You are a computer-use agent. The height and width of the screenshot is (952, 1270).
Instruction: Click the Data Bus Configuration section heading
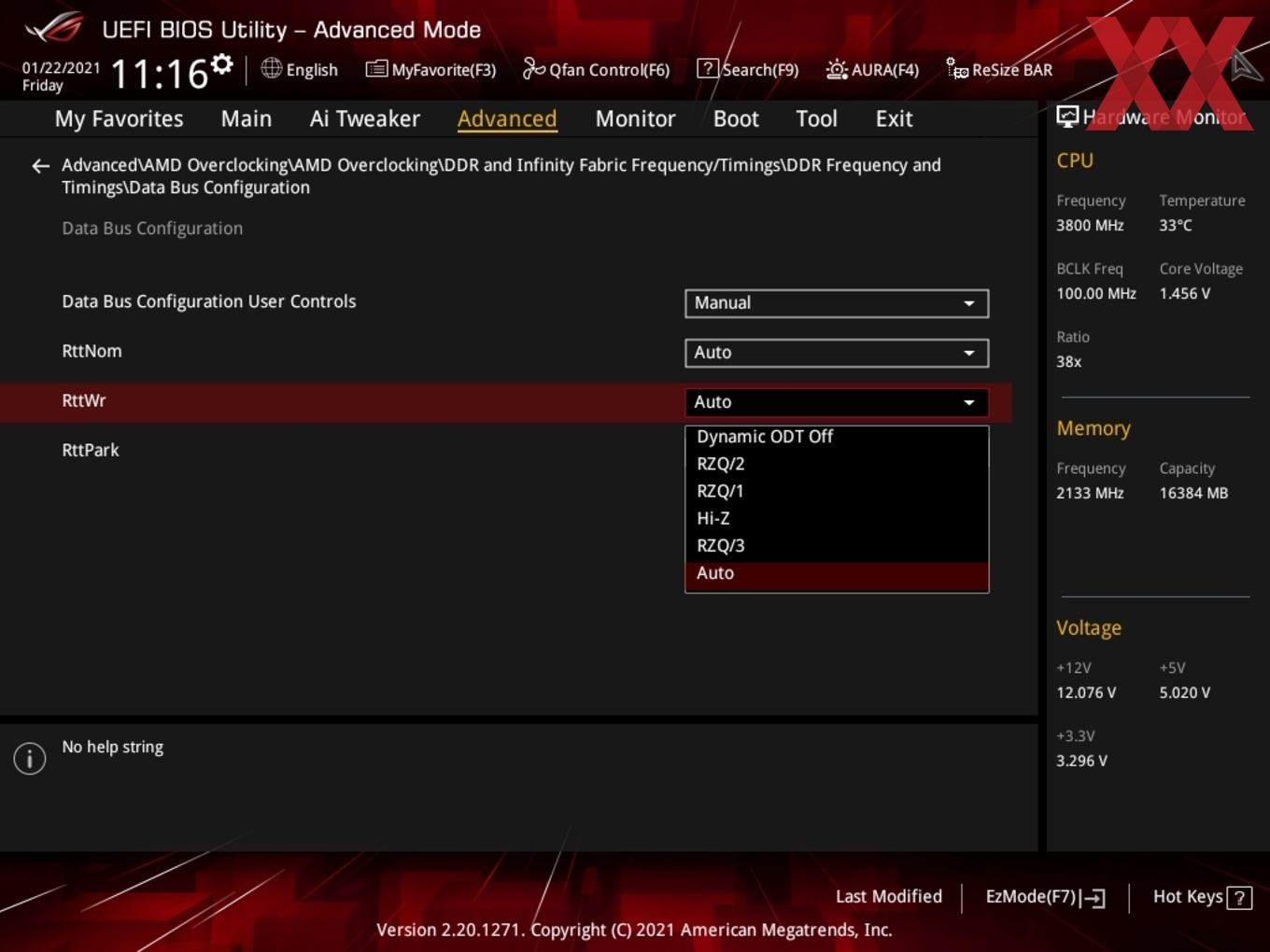(x=152, y=229)
